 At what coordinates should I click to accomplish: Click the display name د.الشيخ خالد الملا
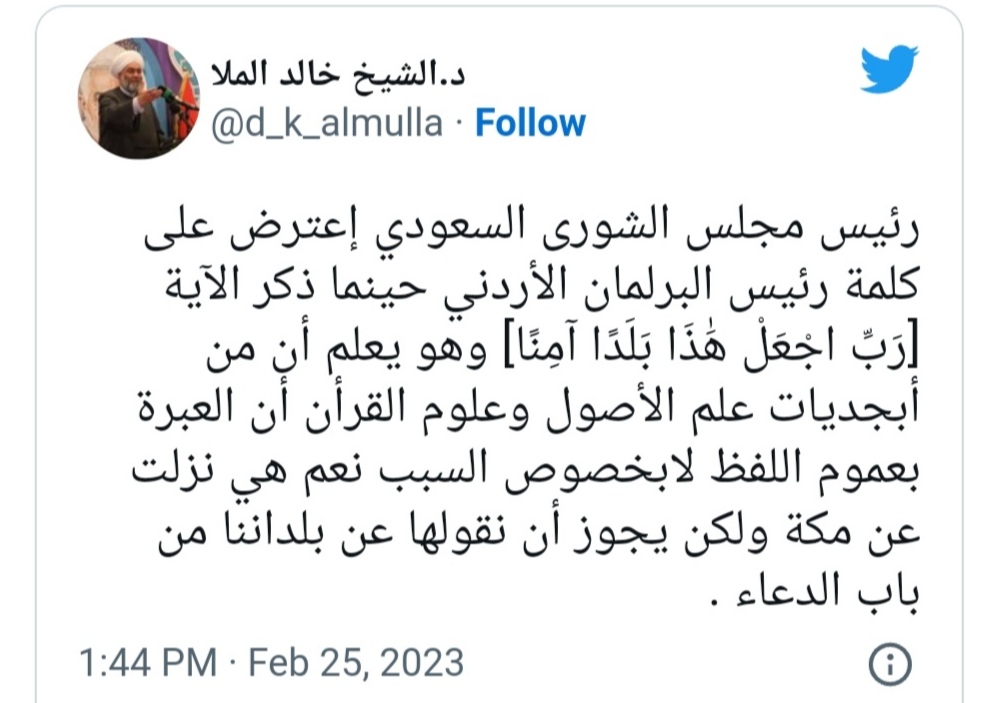tap(337, 73)
